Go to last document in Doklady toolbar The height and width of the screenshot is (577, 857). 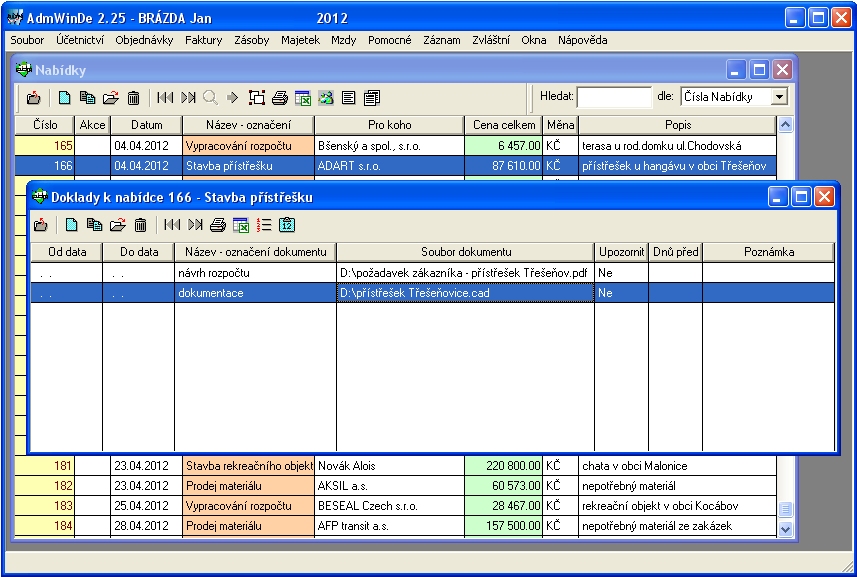[x=195, y=225]
